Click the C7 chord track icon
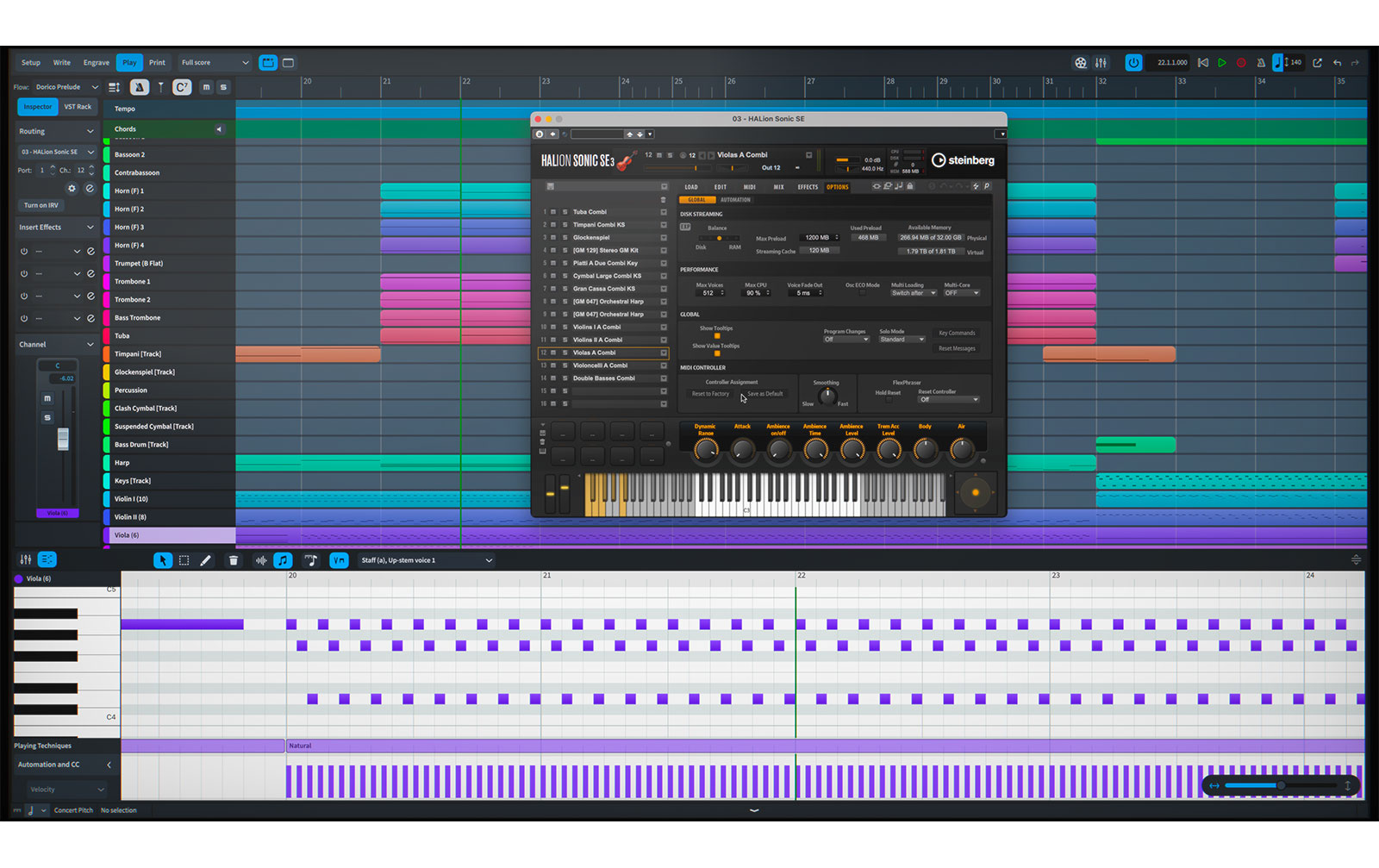 point(181,87)
